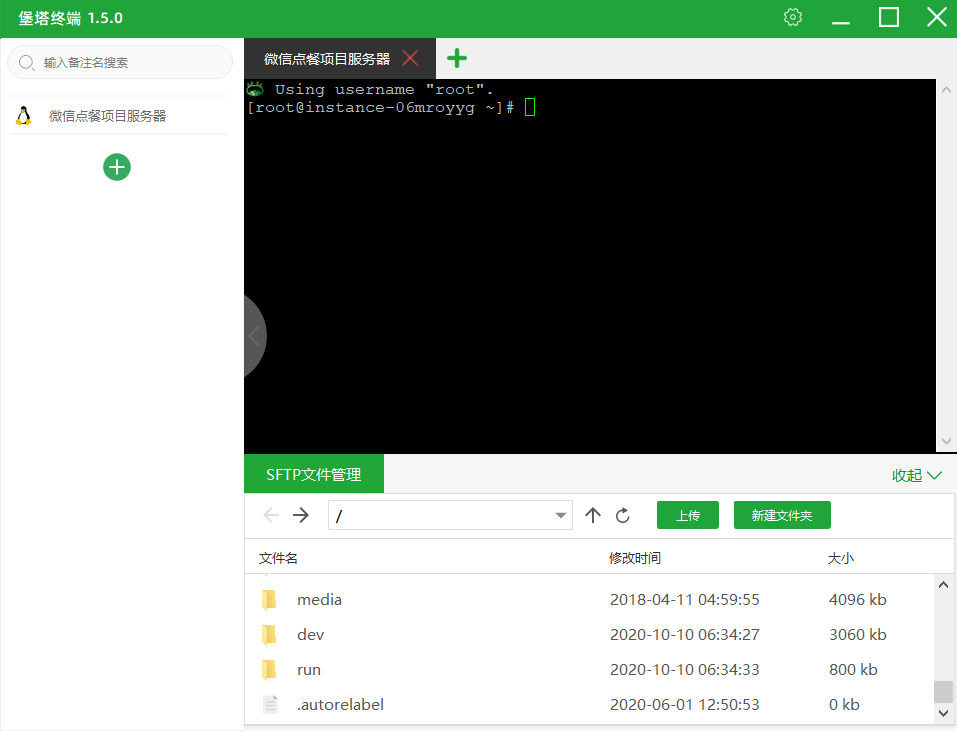Click the file list scroll-down arrow
Screen dimensions: 957x731
pyautogui.click(x=943, y=713)
